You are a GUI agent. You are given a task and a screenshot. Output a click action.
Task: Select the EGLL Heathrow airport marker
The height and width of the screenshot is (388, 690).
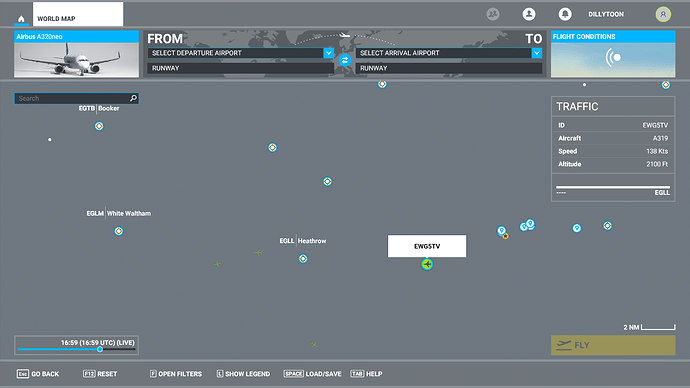[303, 259]
